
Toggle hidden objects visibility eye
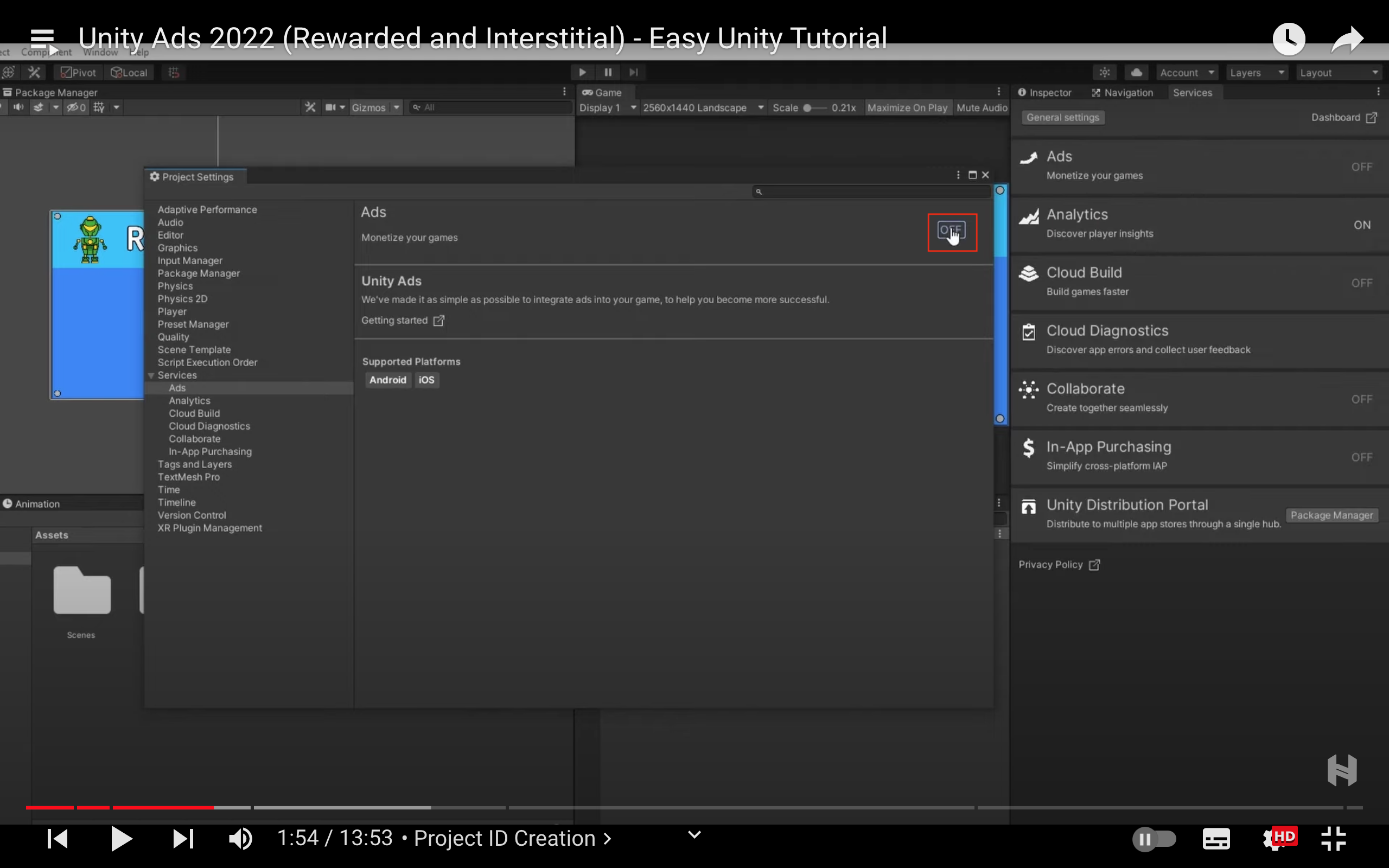pos(76,107)
